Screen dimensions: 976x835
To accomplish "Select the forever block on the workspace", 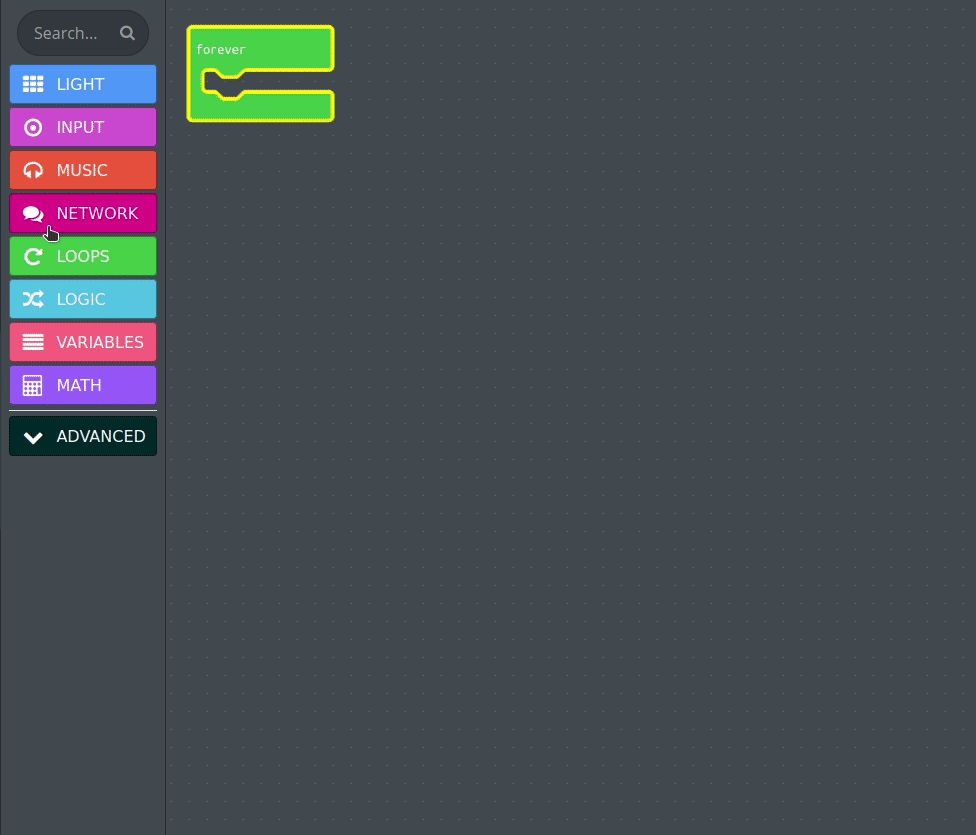I will pyautogui.click(x=221, y=49).
